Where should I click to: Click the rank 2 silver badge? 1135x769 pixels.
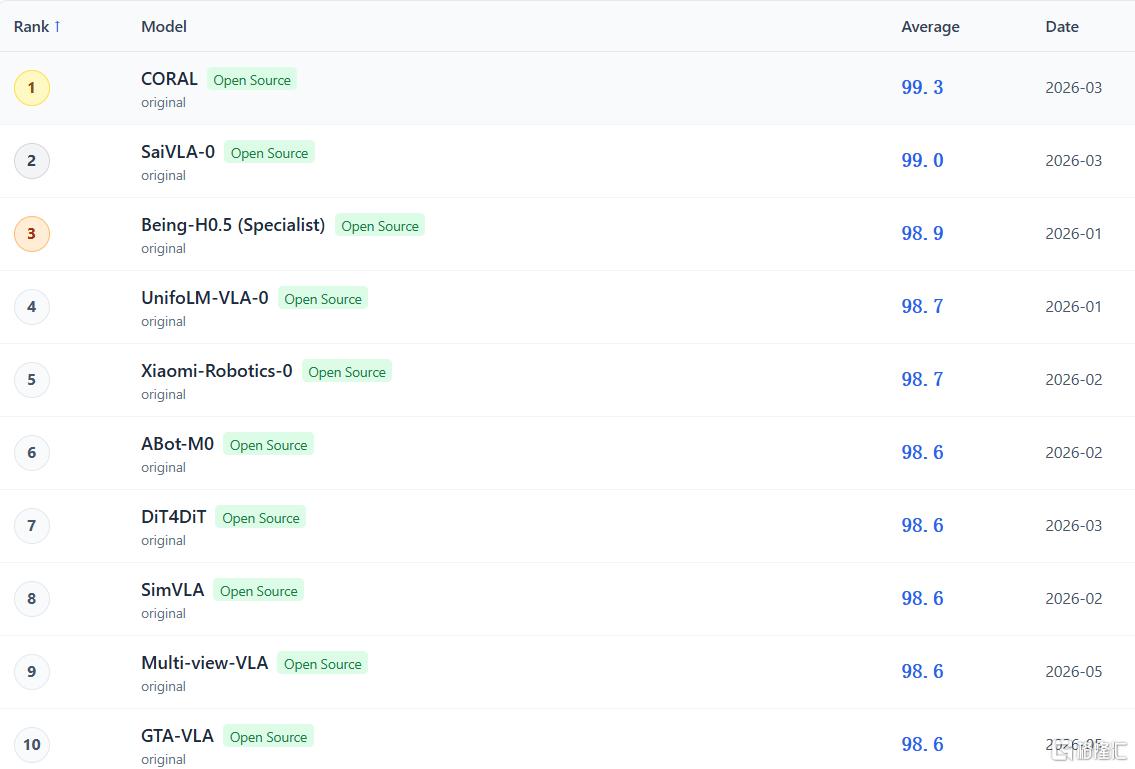point(32,161)
